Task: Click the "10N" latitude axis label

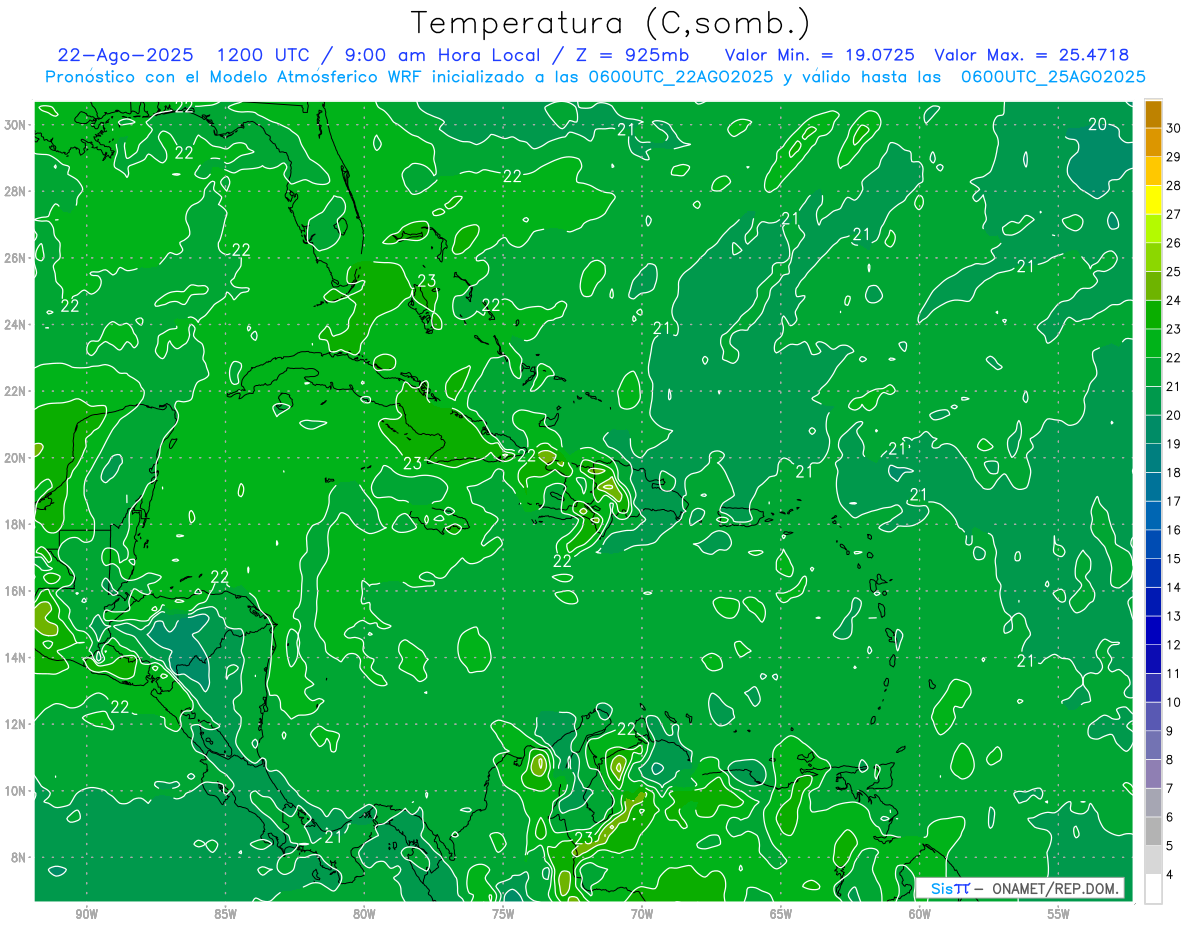Action: click(x=17, y=791)
